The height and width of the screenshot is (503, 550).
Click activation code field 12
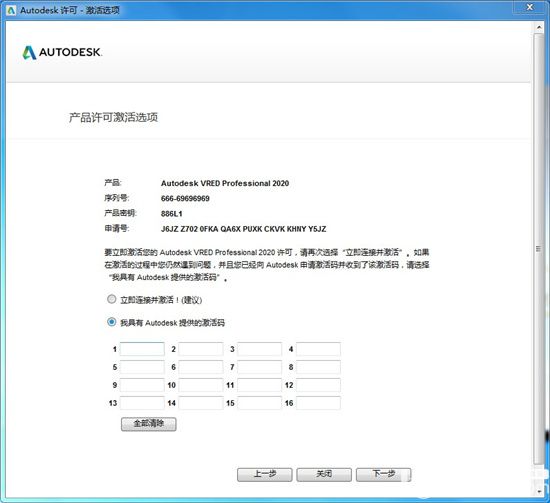318,385
